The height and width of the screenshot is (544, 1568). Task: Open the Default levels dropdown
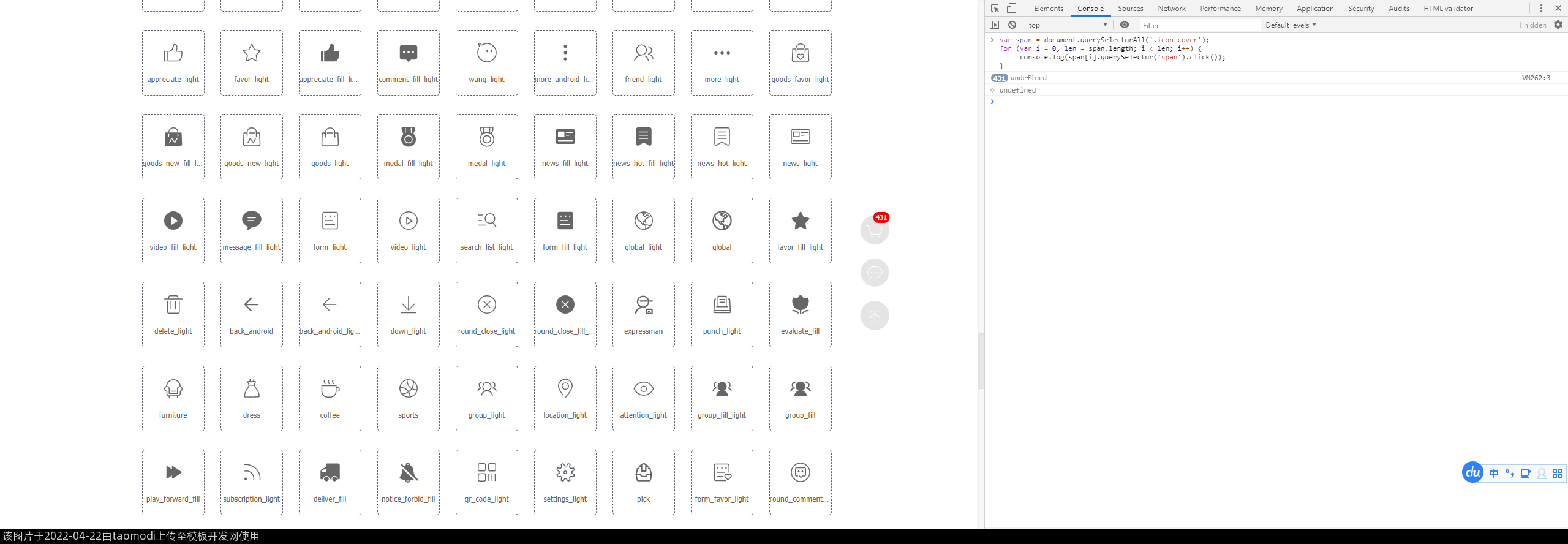point(1291,25)
